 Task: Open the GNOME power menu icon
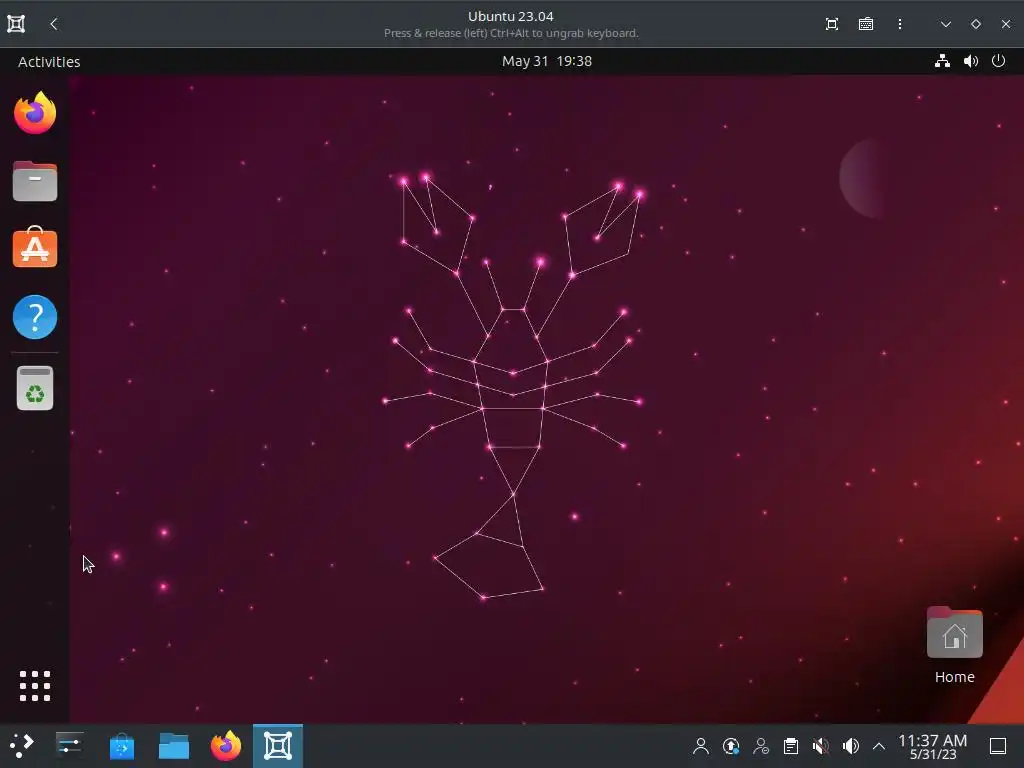click(x=998, y=61)
